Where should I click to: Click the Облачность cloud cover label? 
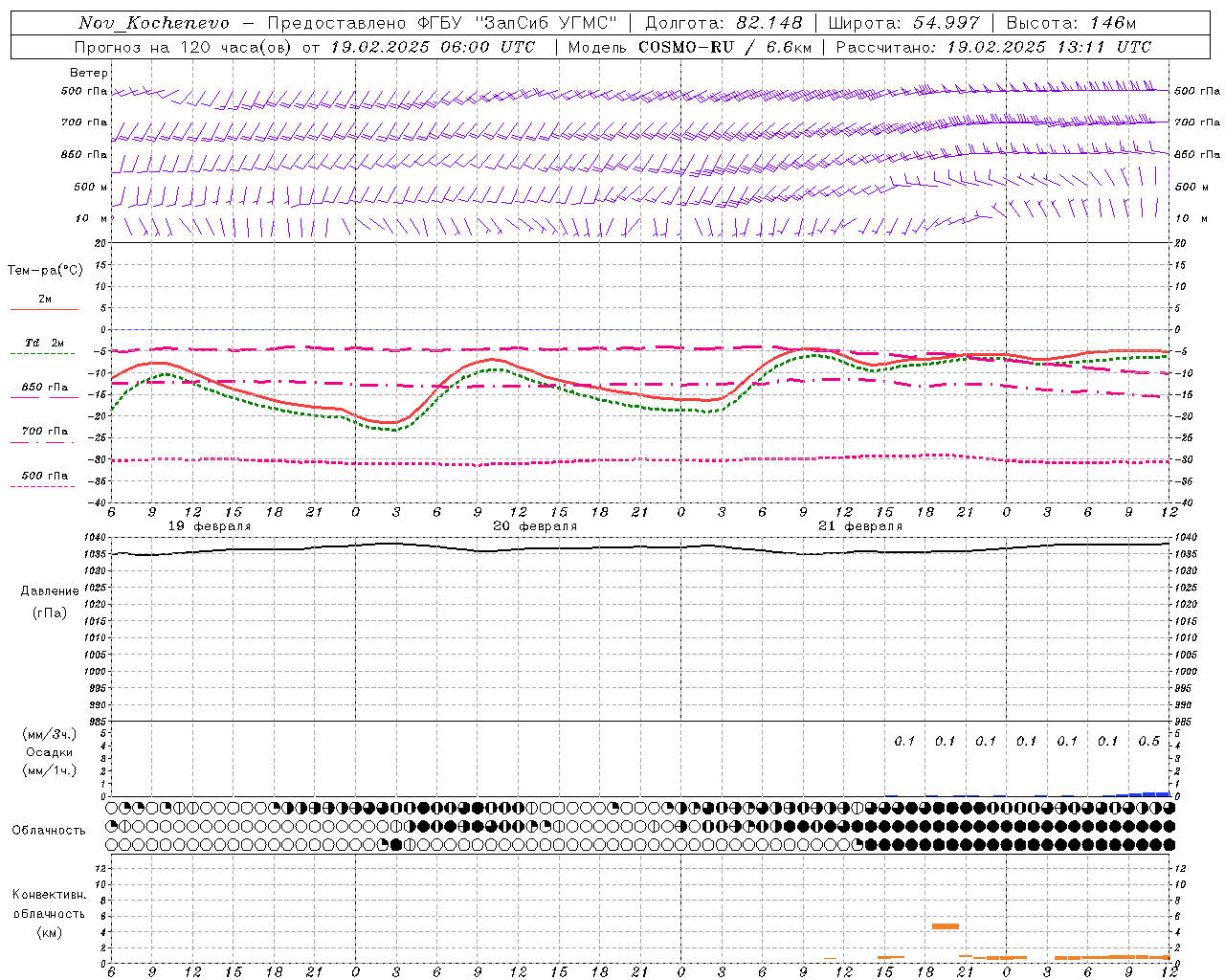(x=49, y=831)
